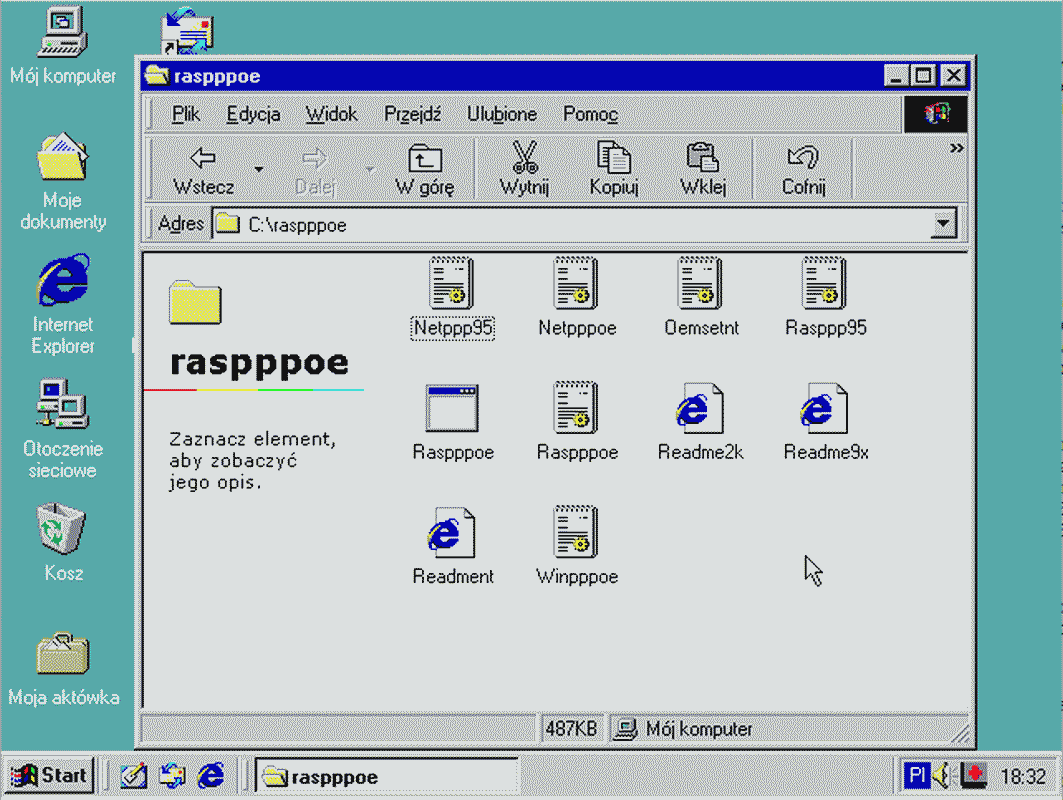Image resolution: width=1063 pixels, height=800 pixels.
Task: Open the Dalej history dropdown arrow
Action: (x=371, y=169)
